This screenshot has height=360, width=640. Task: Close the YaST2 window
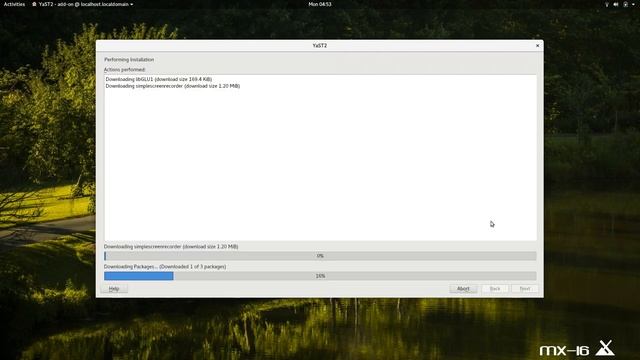537,45
